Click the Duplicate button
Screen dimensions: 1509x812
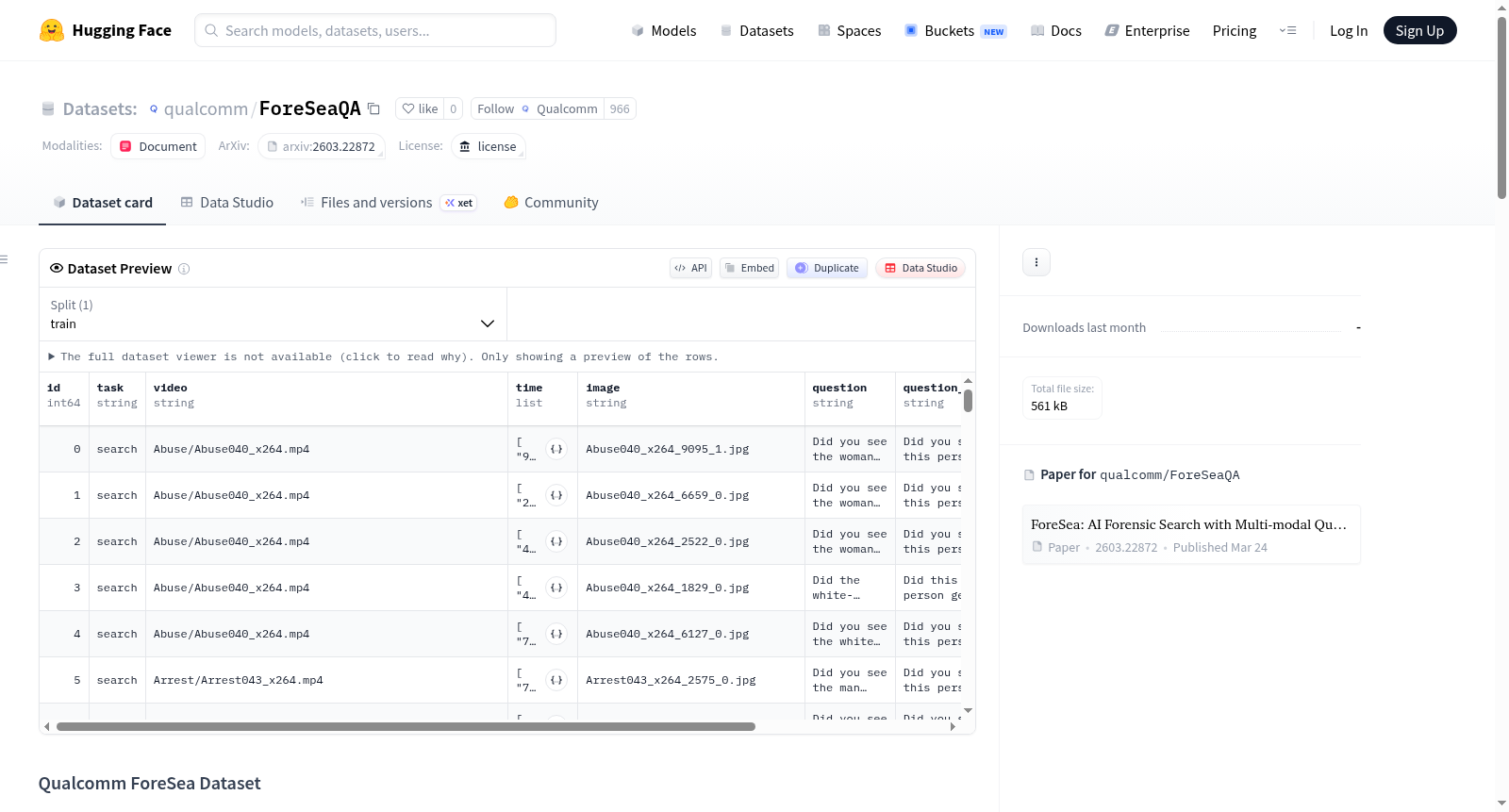(827, 268)
